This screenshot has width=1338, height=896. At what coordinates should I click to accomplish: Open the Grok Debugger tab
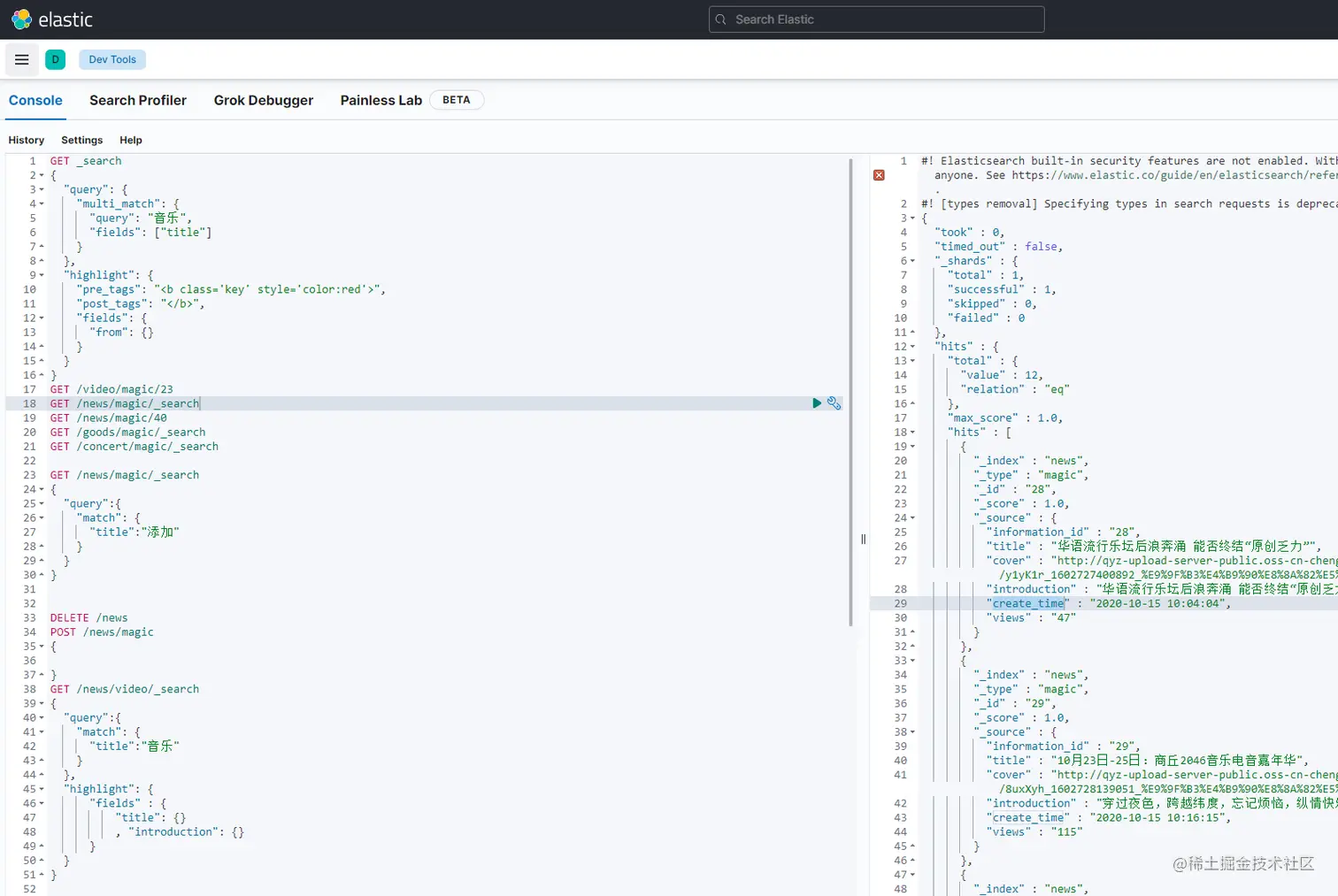coord(264,100)
